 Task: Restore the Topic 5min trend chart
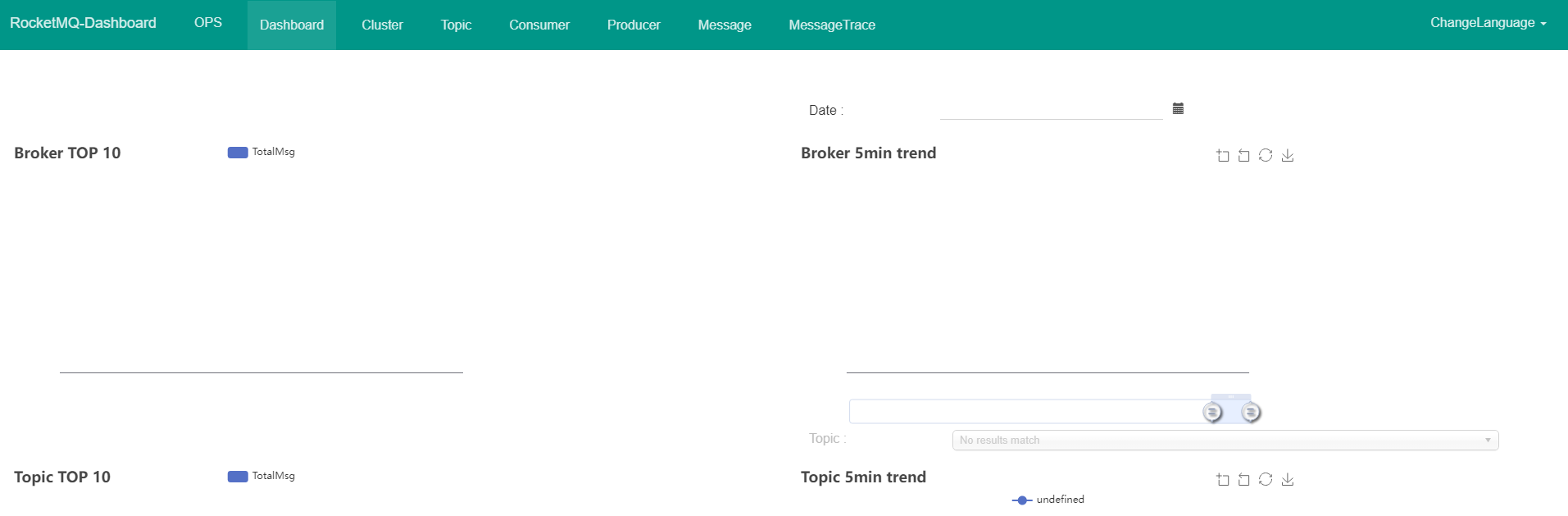[x=1266, y=479]
